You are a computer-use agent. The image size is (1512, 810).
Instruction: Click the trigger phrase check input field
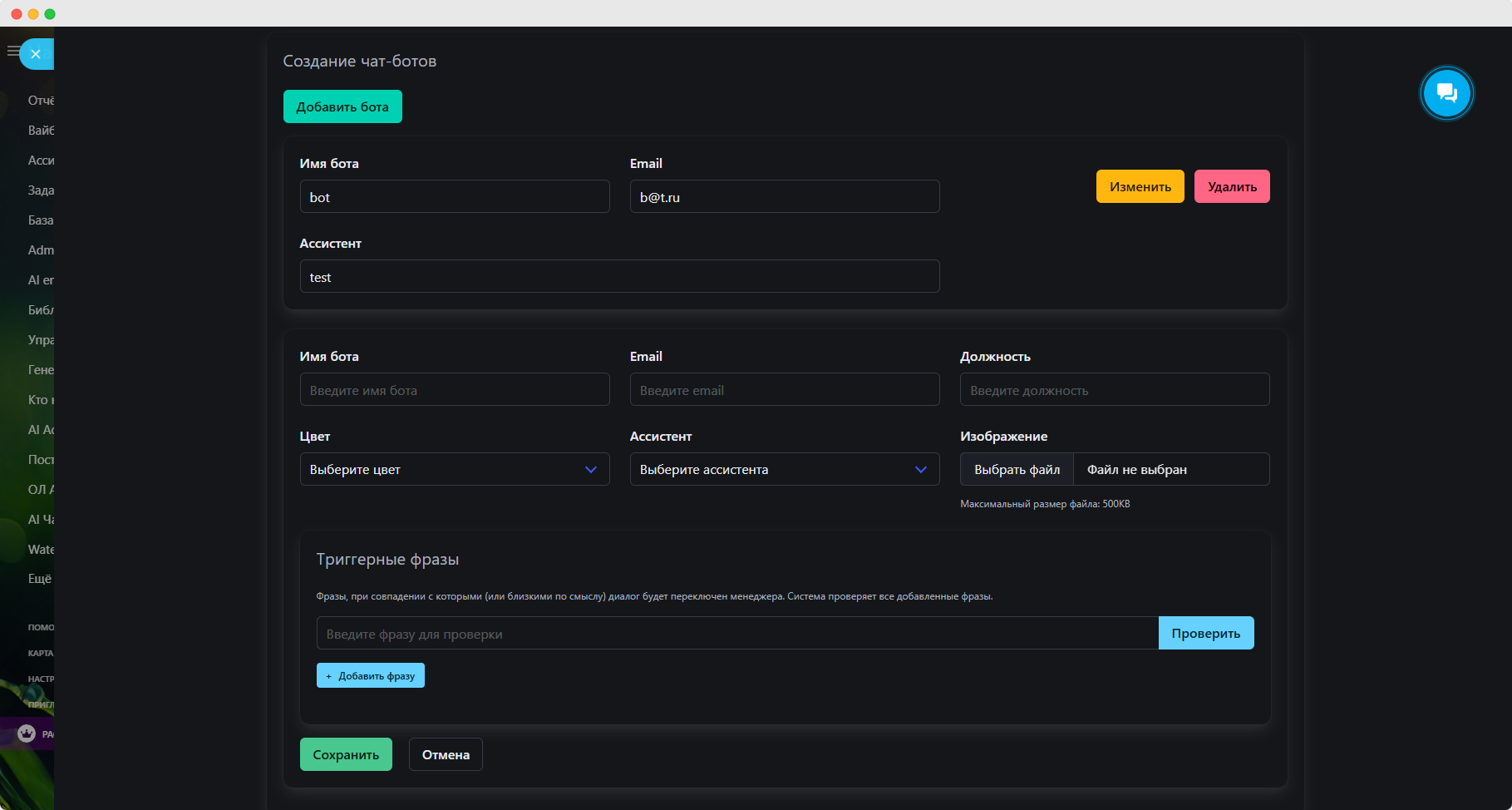736,633
